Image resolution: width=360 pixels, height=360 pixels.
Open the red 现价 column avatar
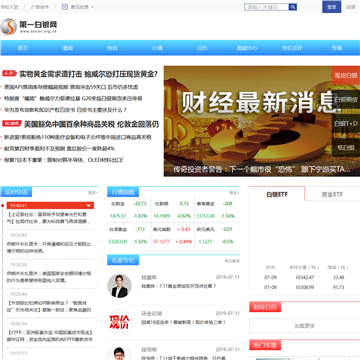(119, 322)
